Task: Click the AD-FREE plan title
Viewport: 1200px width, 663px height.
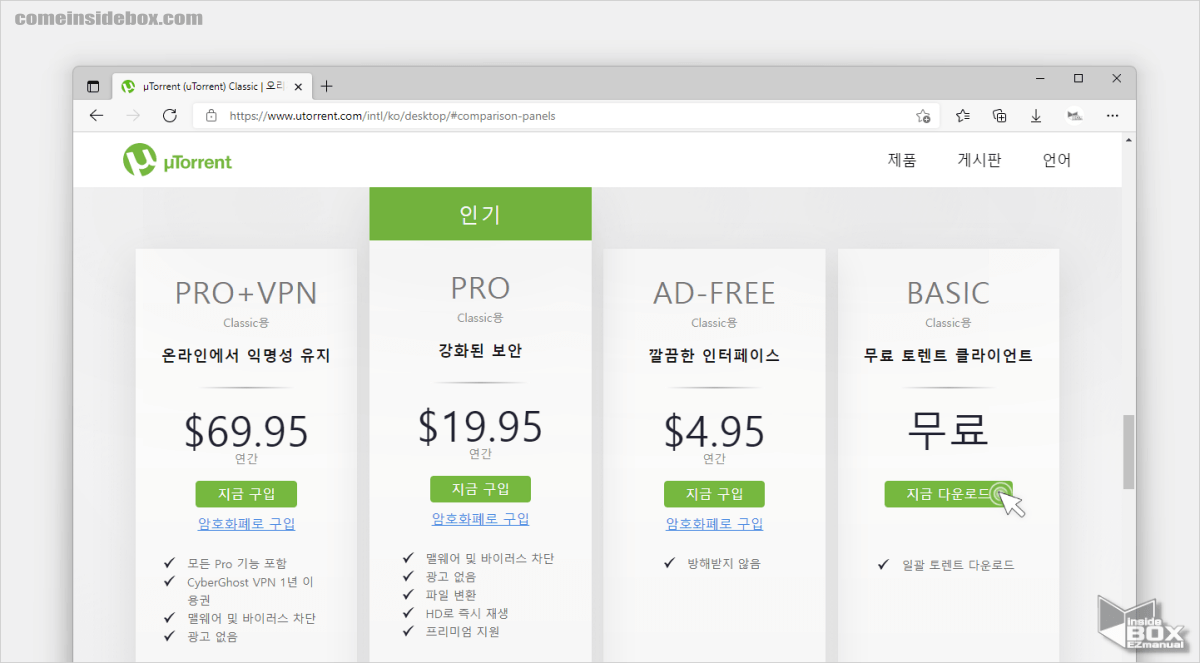Action: click(714, 293)
